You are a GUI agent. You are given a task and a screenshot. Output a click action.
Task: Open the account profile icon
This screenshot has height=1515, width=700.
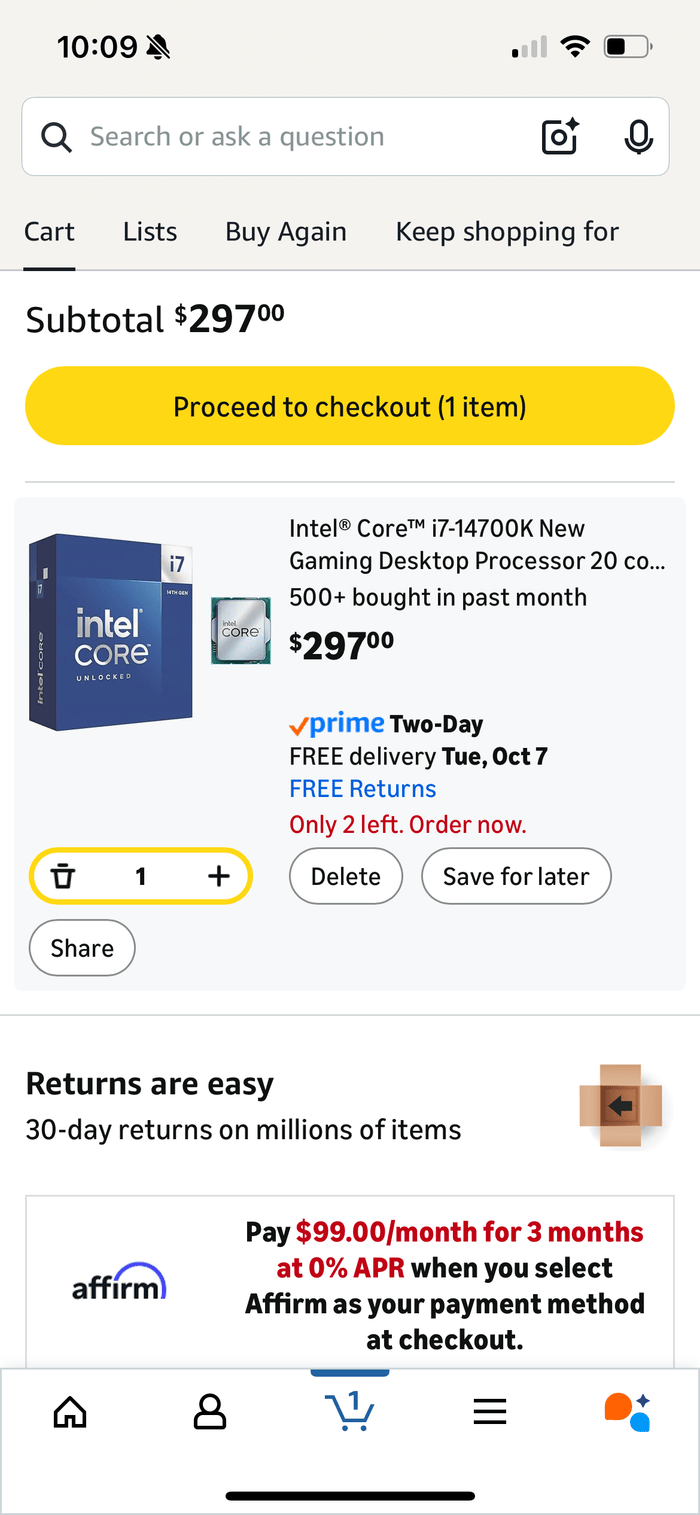pyautogui.click(x=210, y=1411)
